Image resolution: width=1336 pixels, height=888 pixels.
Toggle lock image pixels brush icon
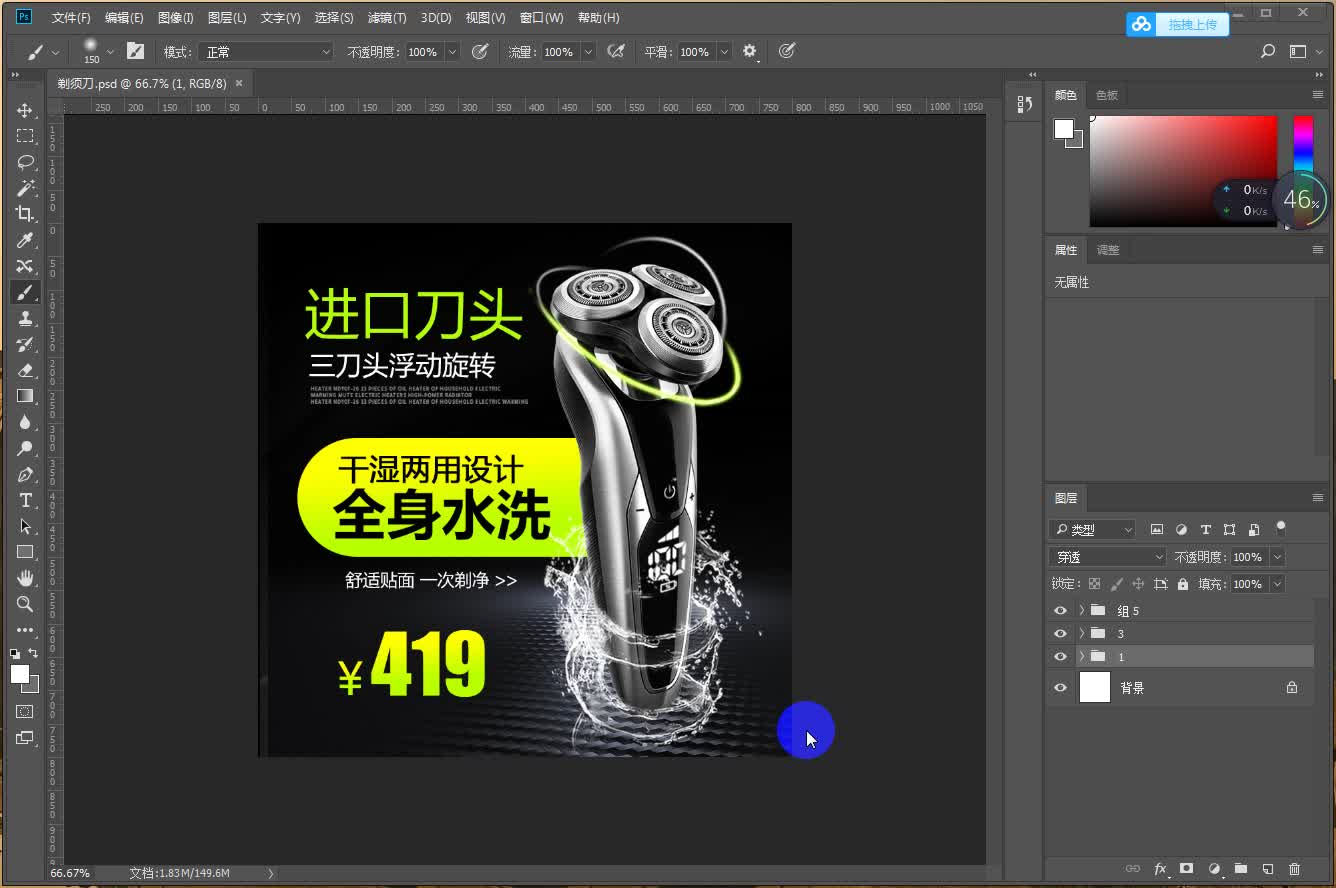[x=1116, y=584]
